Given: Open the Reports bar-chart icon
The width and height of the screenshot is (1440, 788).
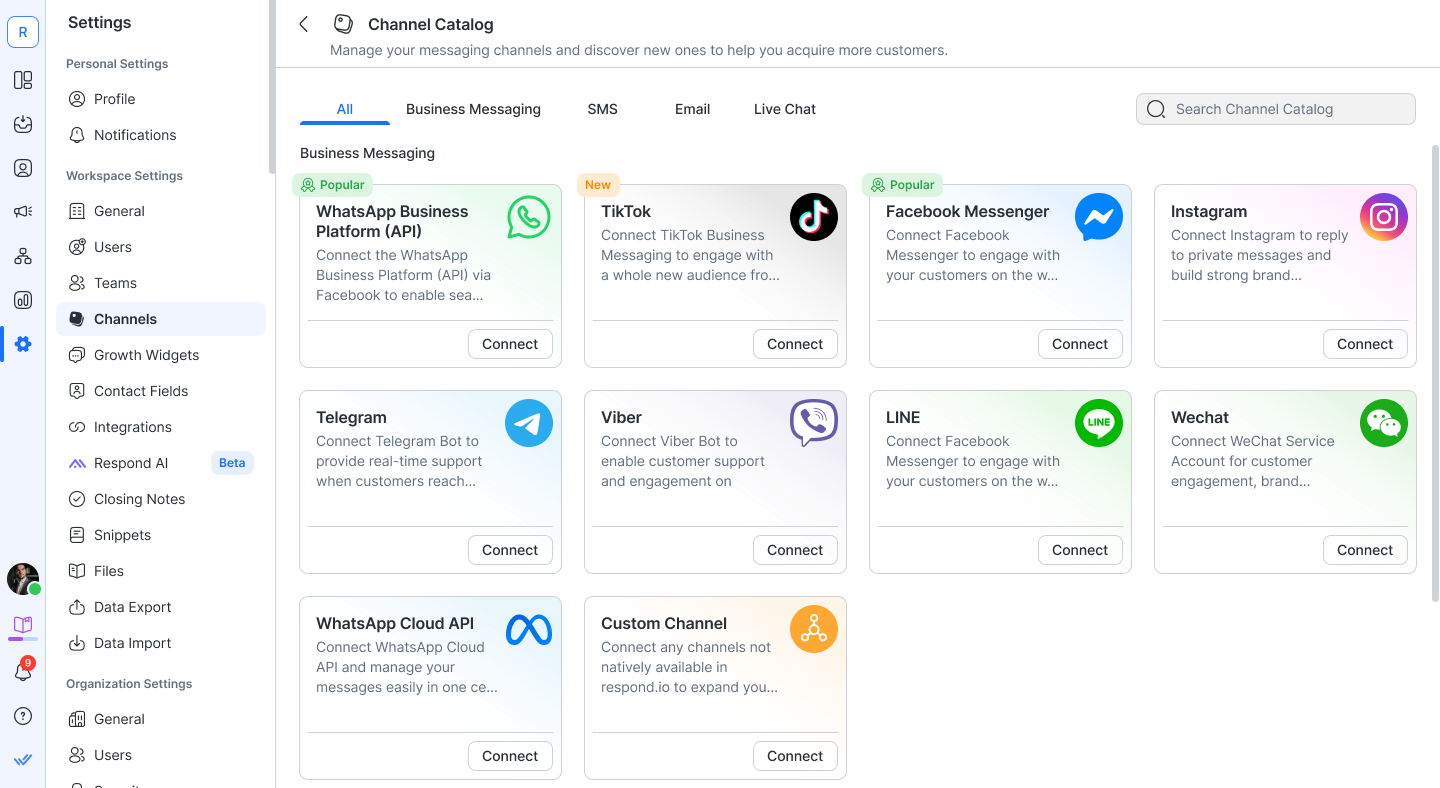Looking at the screenshot, I should click(x=22, y=299).
